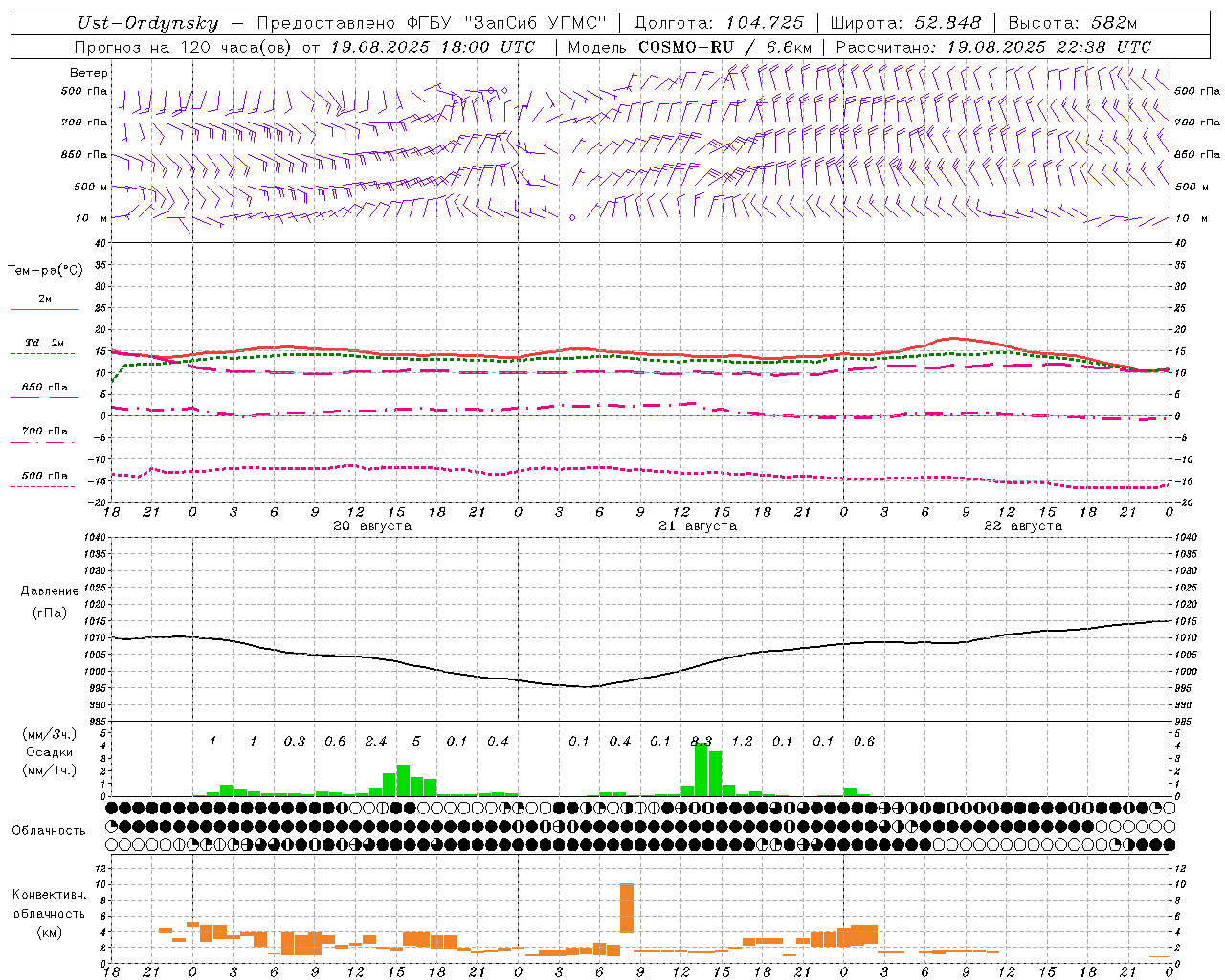The image size is (1225, 980).
Task: Click the 20 августа date label
Action: pyautogui.click(x=372, y=526)
